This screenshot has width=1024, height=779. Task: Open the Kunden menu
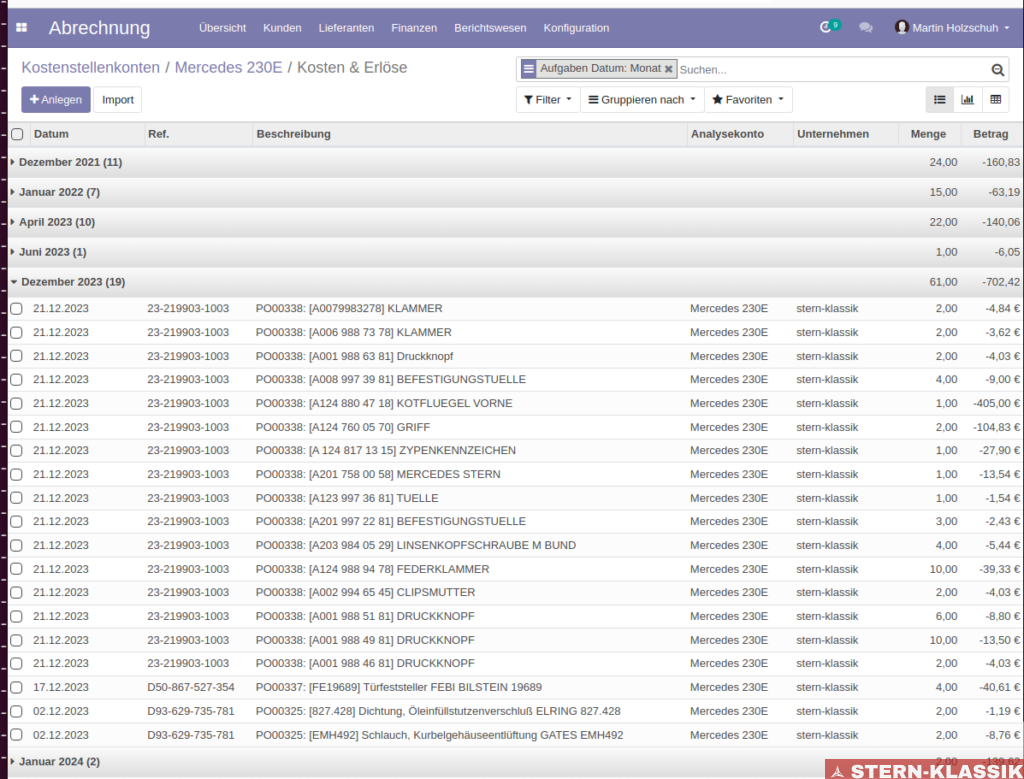click(282, 28)
